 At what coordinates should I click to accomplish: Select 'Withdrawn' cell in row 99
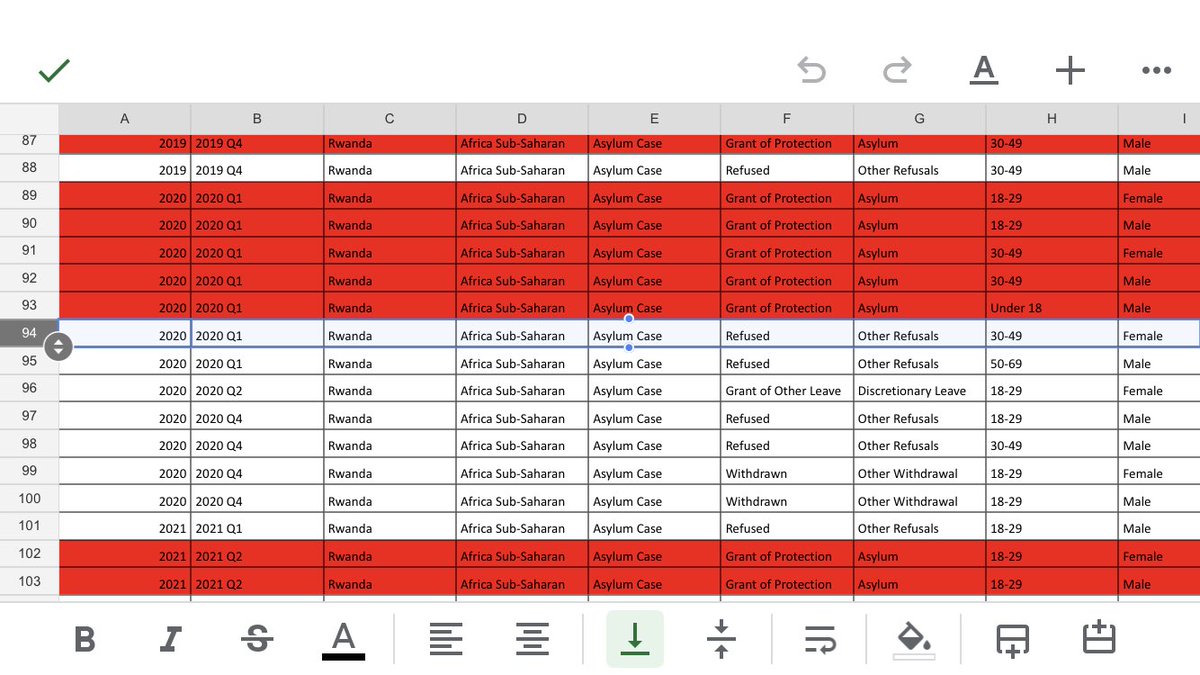(787, 472)
